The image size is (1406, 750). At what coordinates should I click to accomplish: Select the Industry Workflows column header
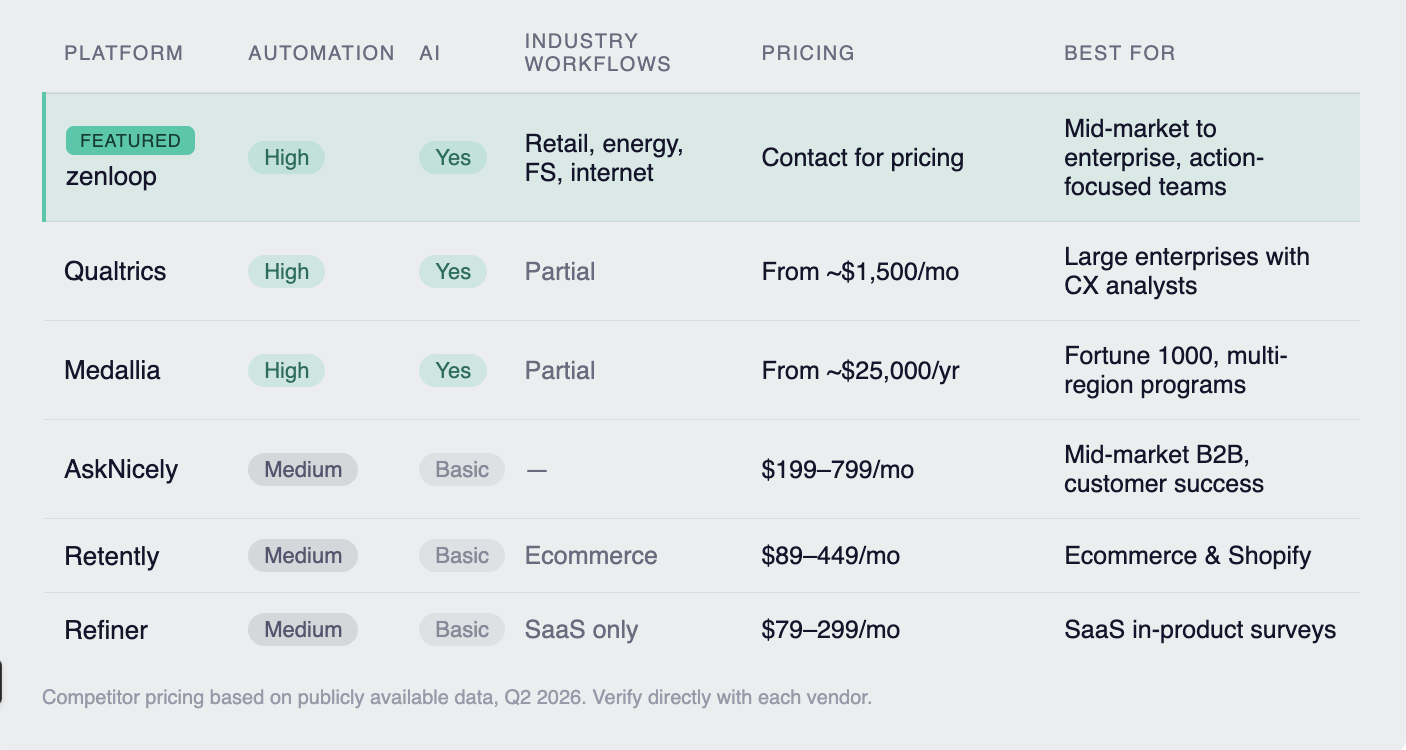(x=597, y=53)
